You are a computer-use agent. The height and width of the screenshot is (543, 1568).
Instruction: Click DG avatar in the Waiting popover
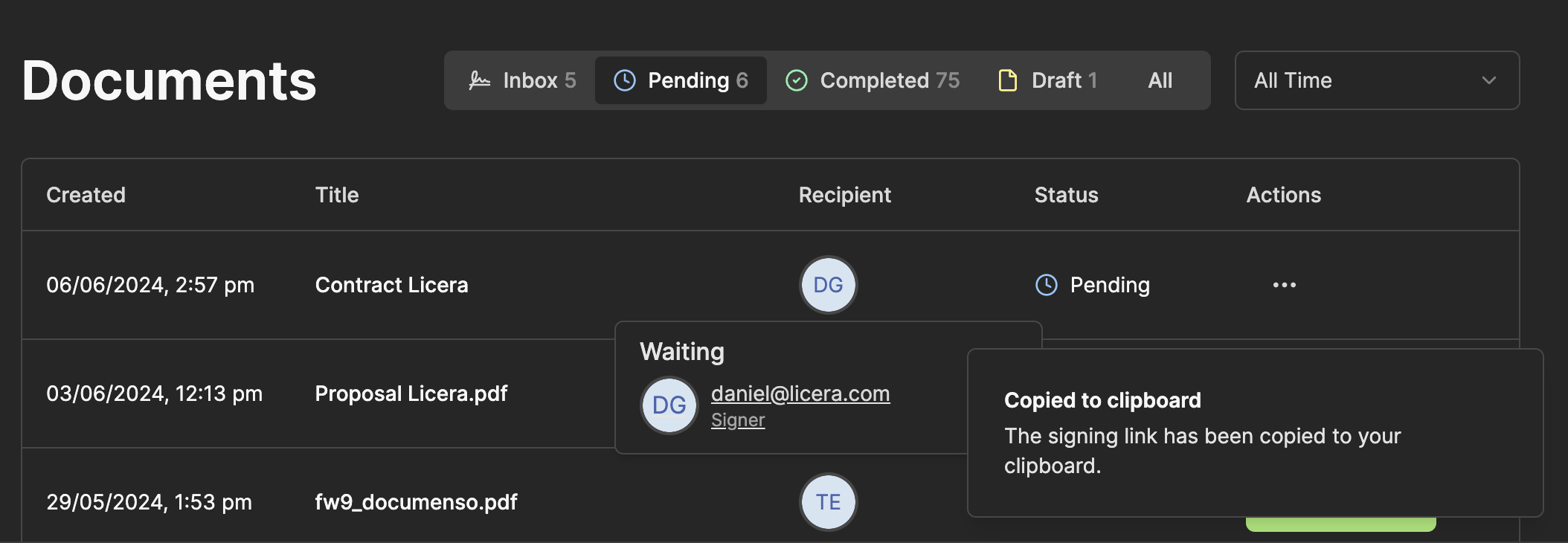click(x=669, y=405)
